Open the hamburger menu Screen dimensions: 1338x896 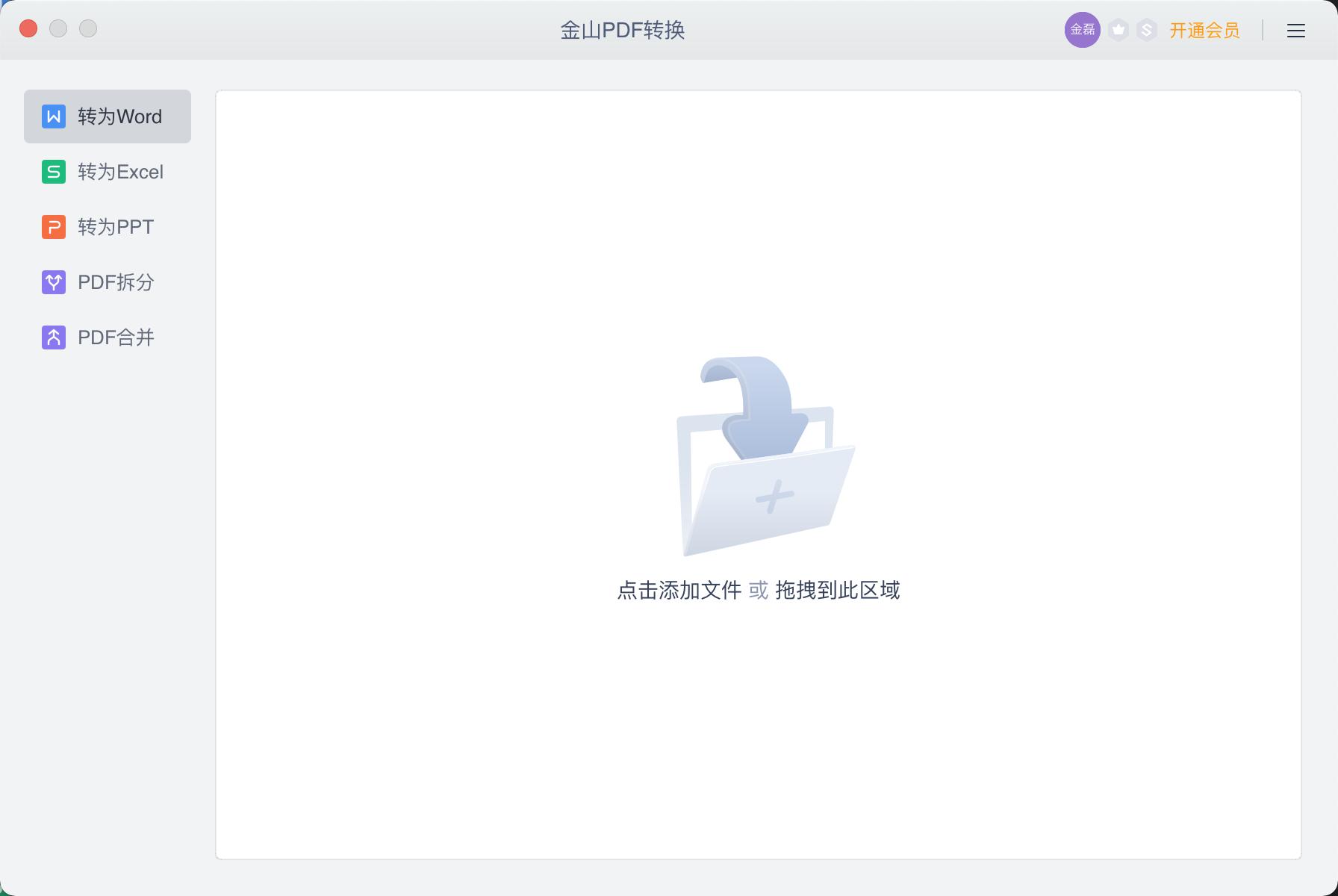(x=1297, y=31)
